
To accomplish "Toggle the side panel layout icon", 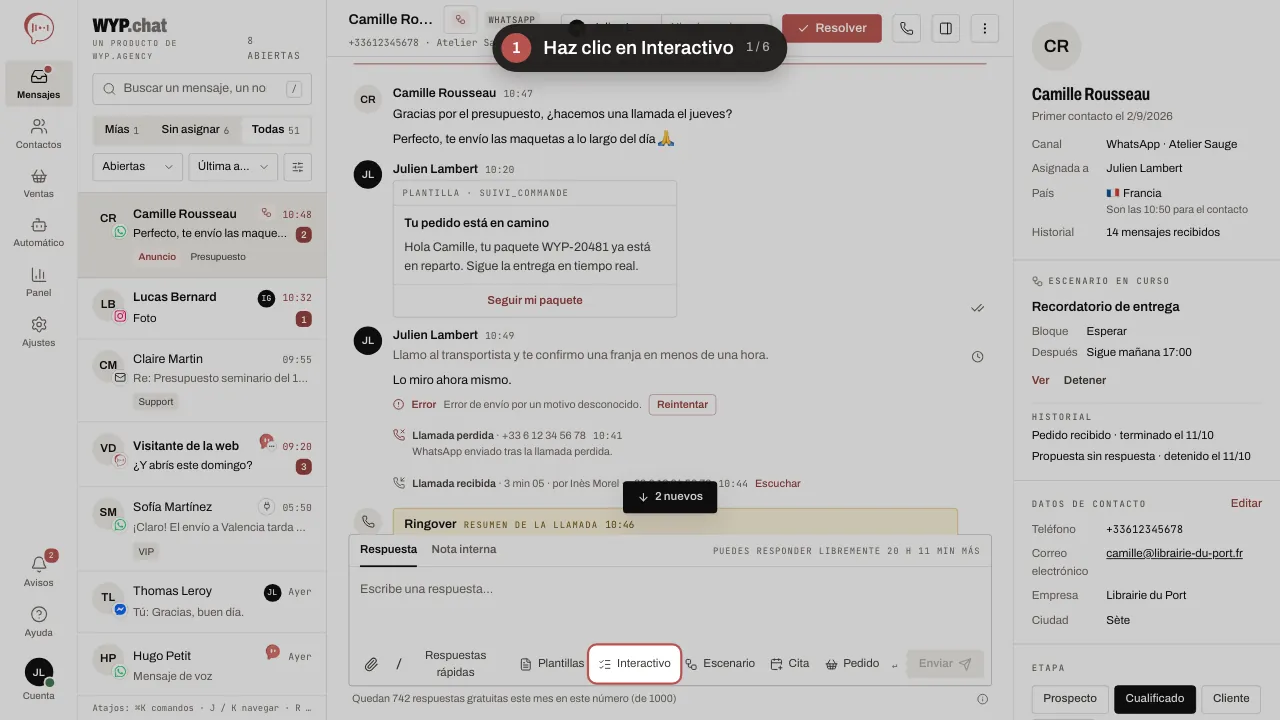I will coord(945,28).
